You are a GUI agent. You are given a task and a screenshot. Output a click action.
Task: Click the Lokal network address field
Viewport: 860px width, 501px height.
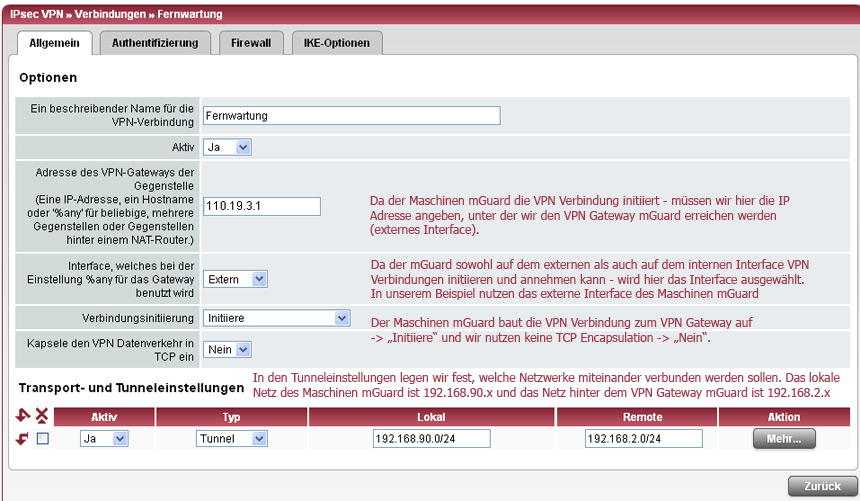[x=431, y=439]
